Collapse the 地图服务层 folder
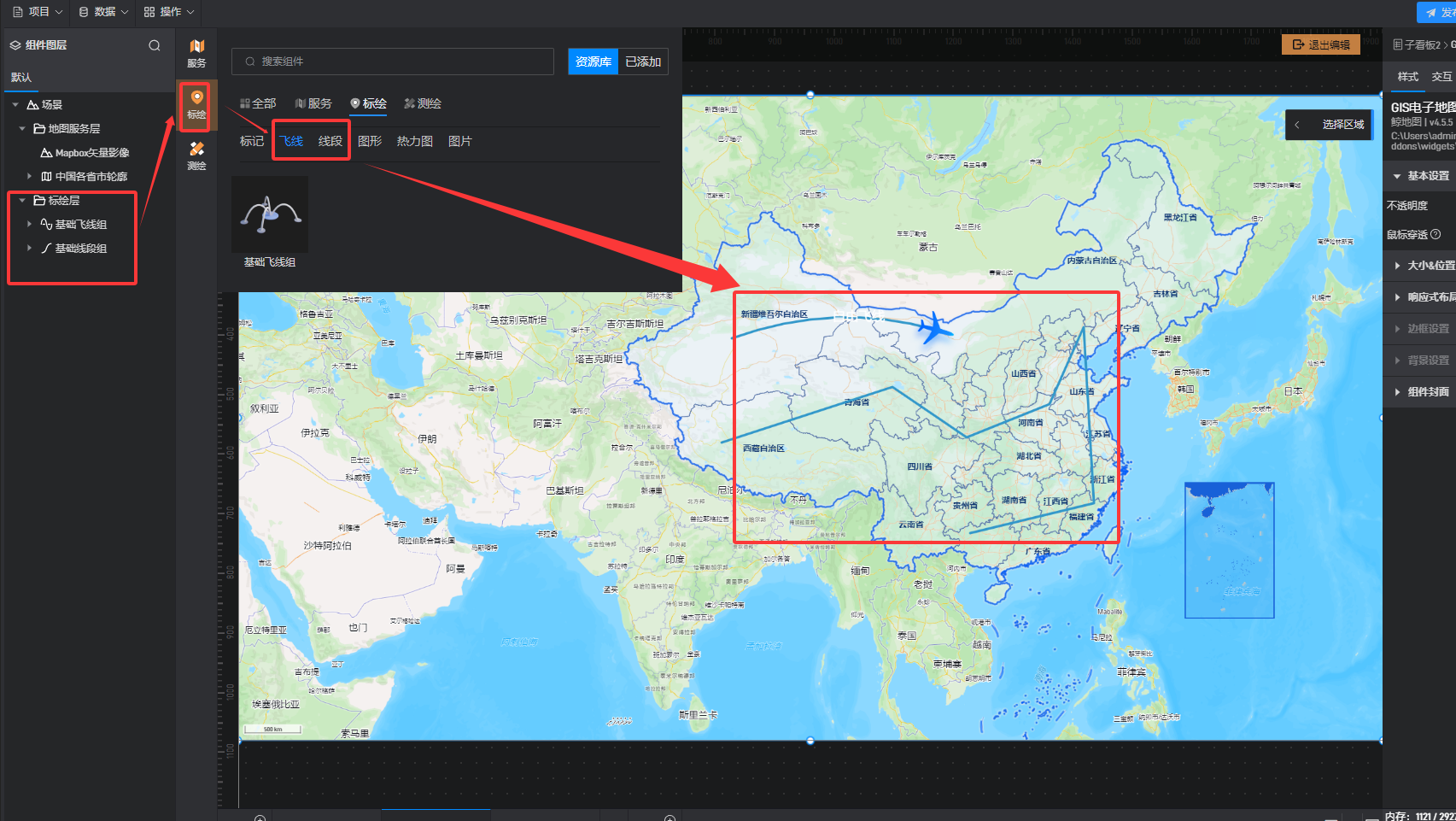 coord(22,129)
